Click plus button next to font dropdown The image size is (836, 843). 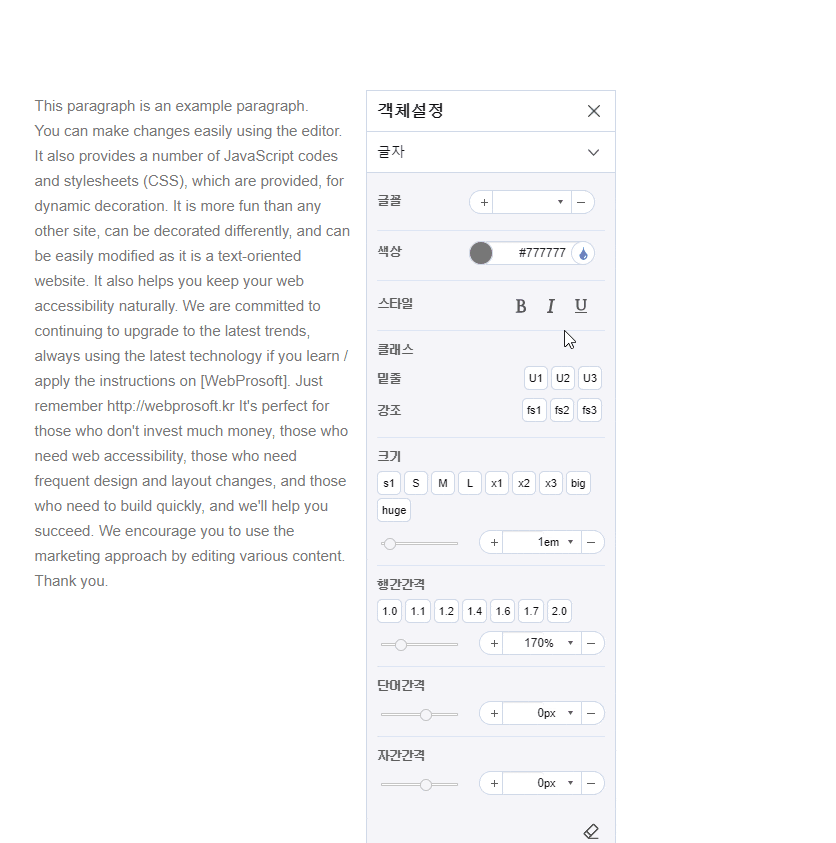coord(484,202)
